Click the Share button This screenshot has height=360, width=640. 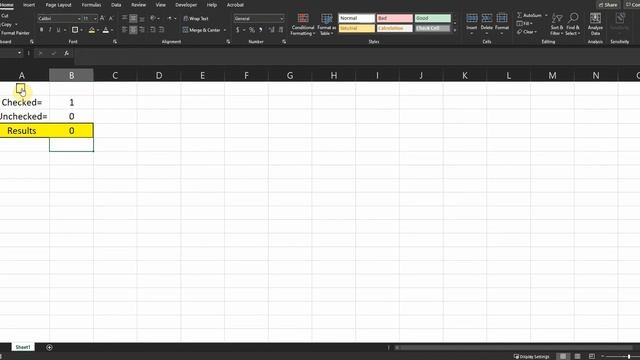tap(608, 5)
